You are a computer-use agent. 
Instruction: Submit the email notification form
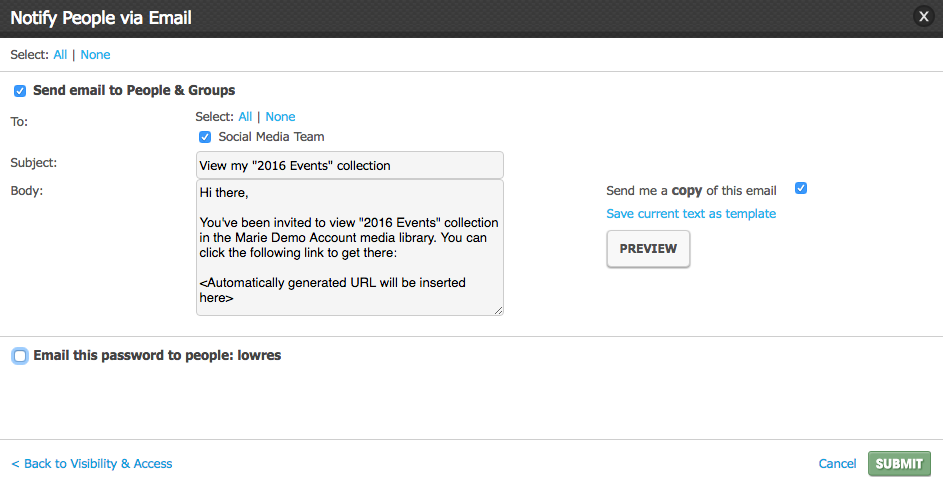[899, 464]
